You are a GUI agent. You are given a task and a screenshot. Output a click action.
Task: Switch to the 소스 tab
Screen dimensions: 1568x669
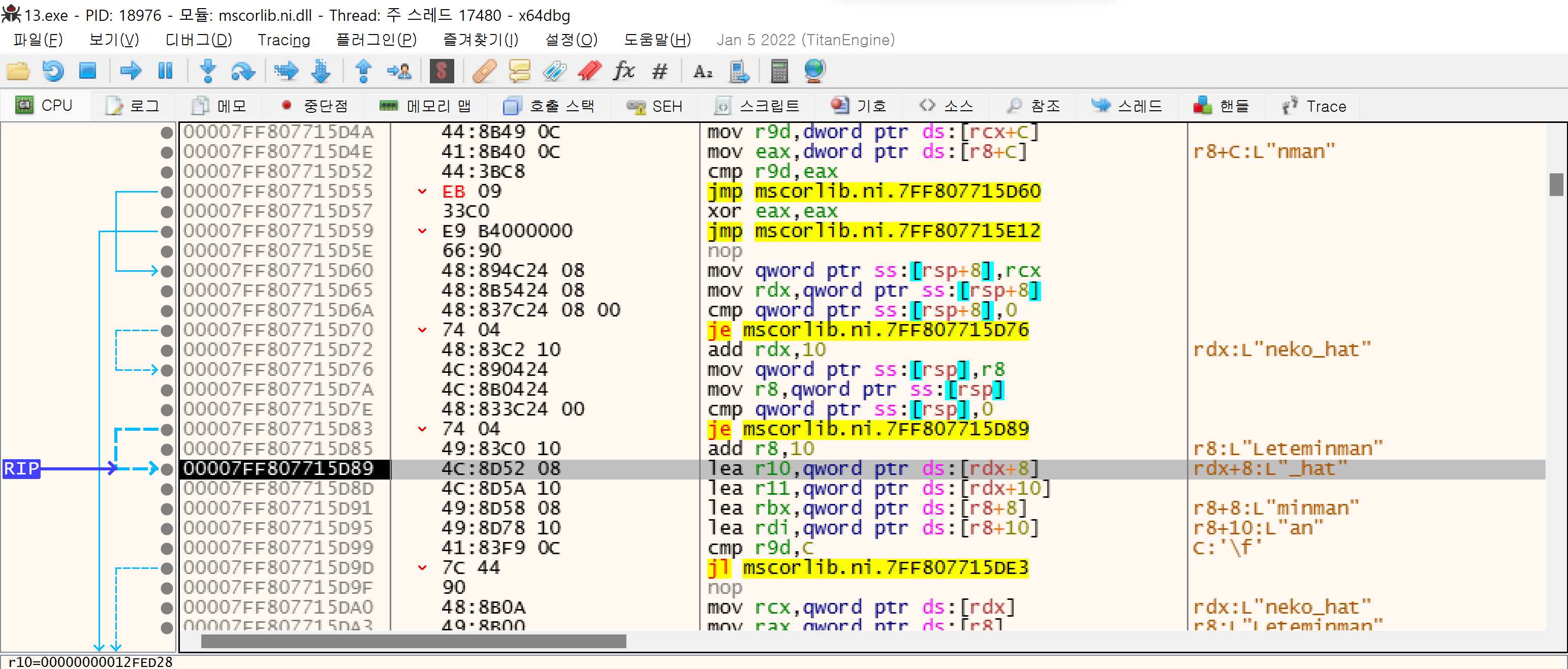pos(947,106)
